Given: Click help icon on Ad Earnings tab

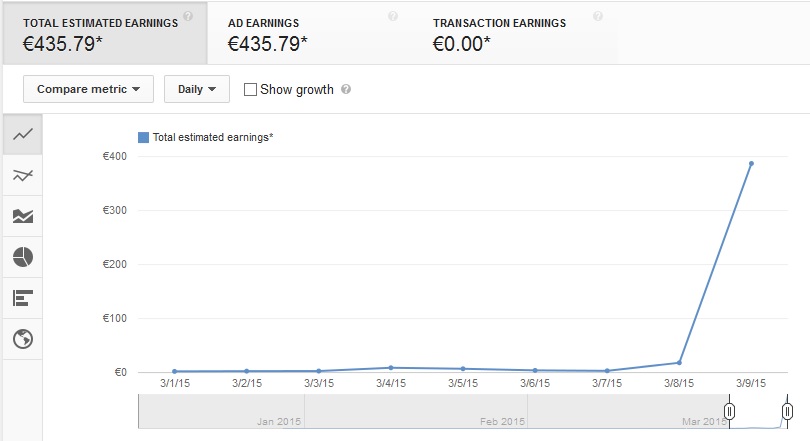Looking at the screenshot, I should (392, 17).
